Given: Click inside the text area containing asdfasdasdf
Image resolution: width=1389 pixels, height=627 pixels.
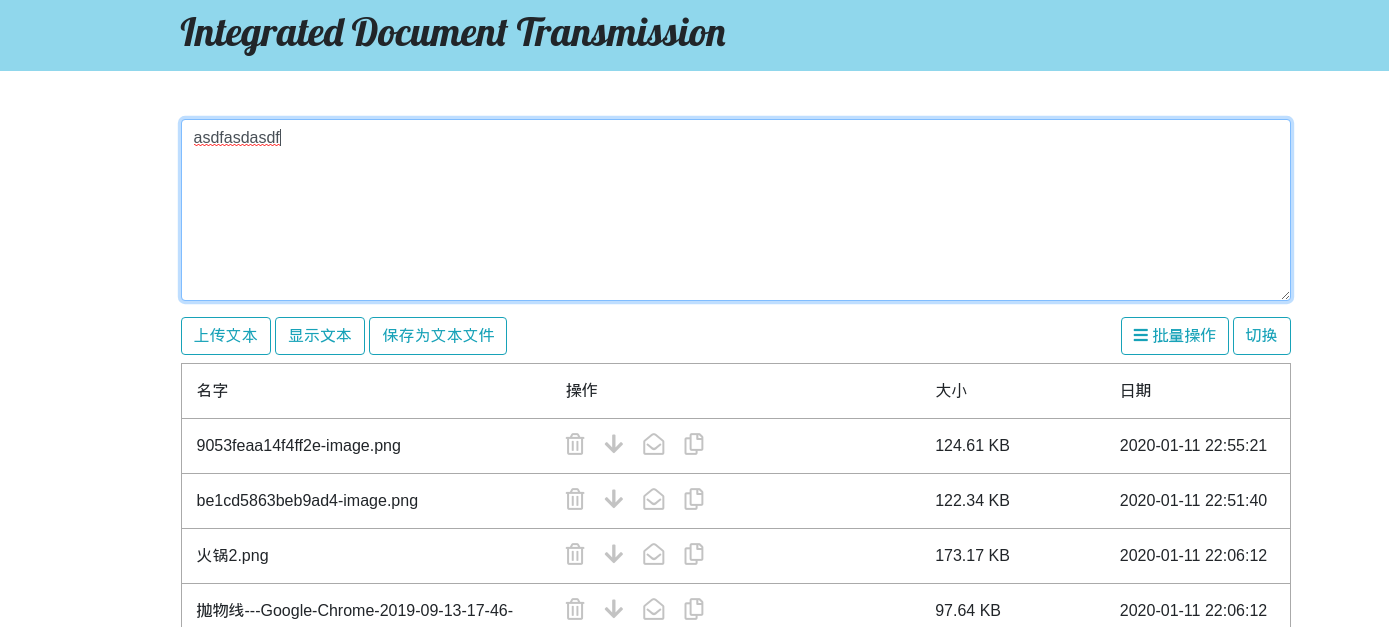Looking at the screenshot, I should click(735, 210).
